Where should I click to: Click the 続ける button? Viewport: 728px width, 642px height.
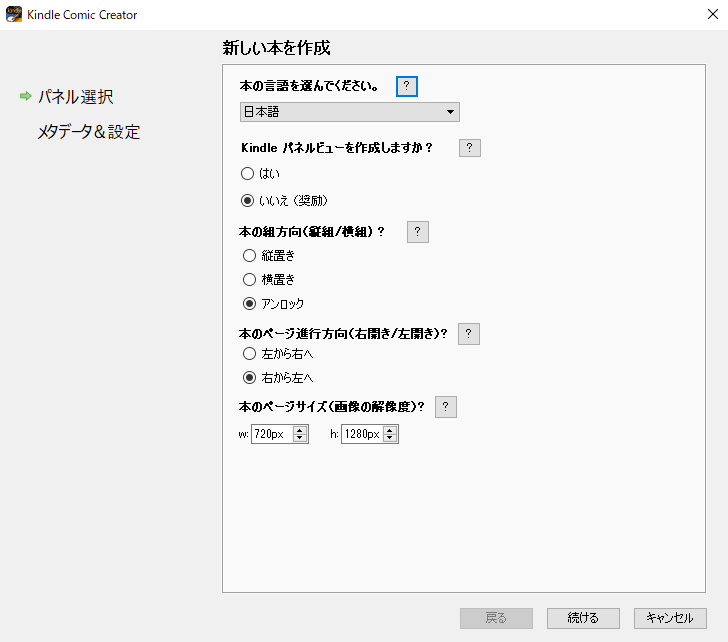click(583, 618)
